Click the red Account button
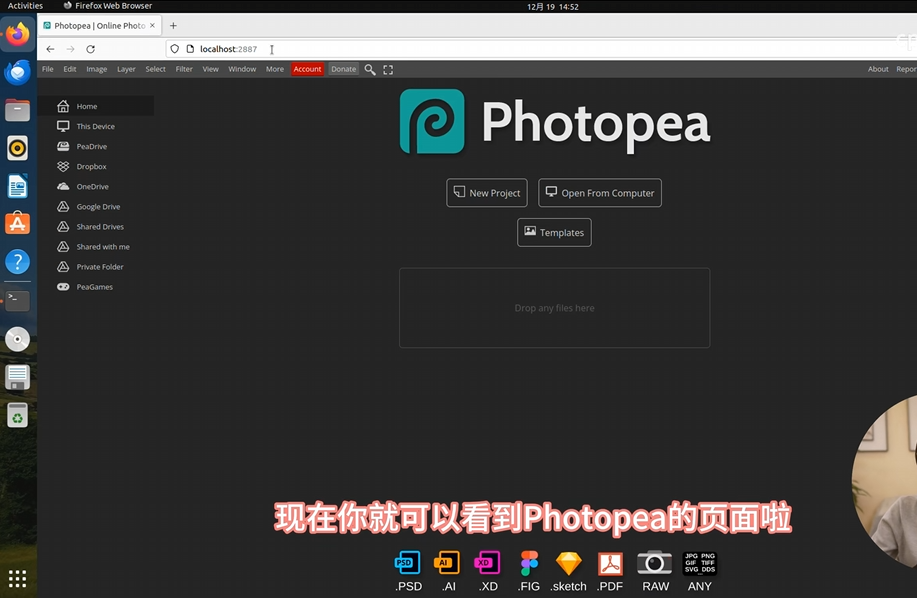Image resolution: width=917 pixels, height=598 pixels. tap(308, 69)
